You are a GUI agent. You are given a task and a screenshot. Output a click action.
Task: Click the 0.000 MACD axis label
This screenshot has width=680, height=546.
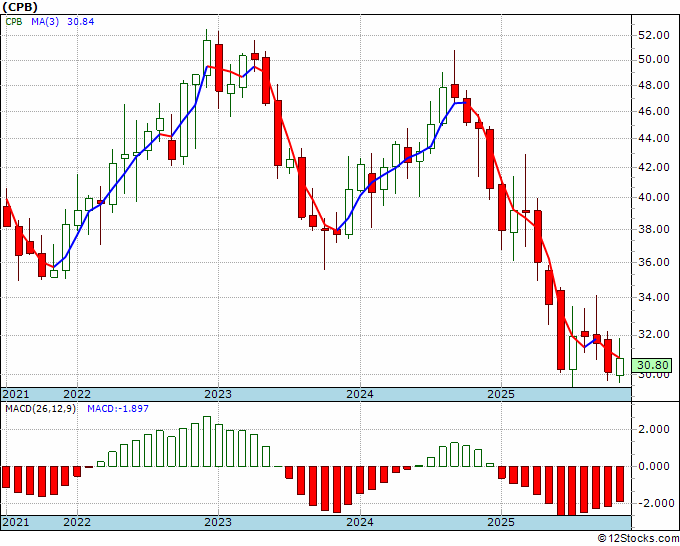(655, 467)
